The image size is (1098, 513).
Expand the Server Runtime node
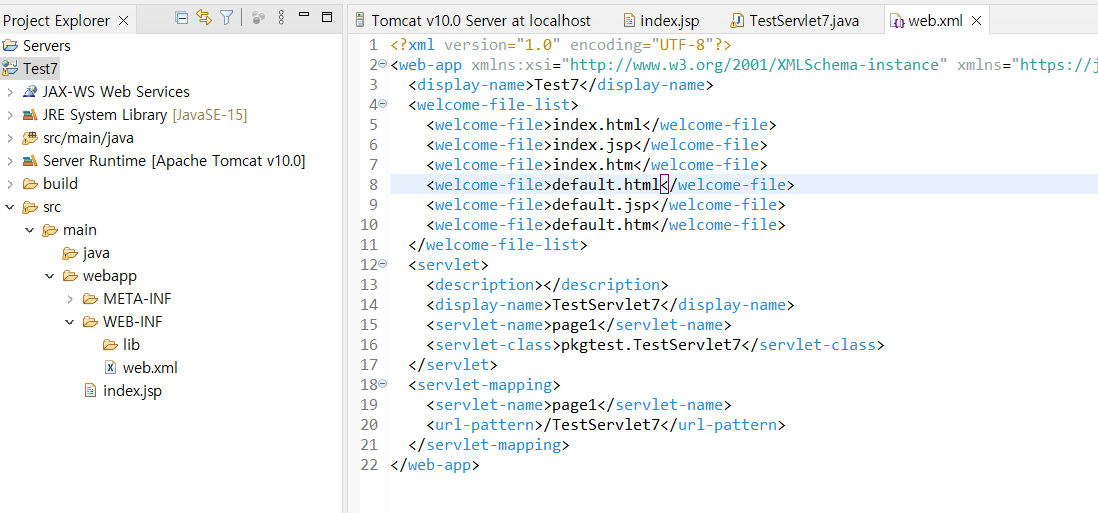tap(10, 161)
